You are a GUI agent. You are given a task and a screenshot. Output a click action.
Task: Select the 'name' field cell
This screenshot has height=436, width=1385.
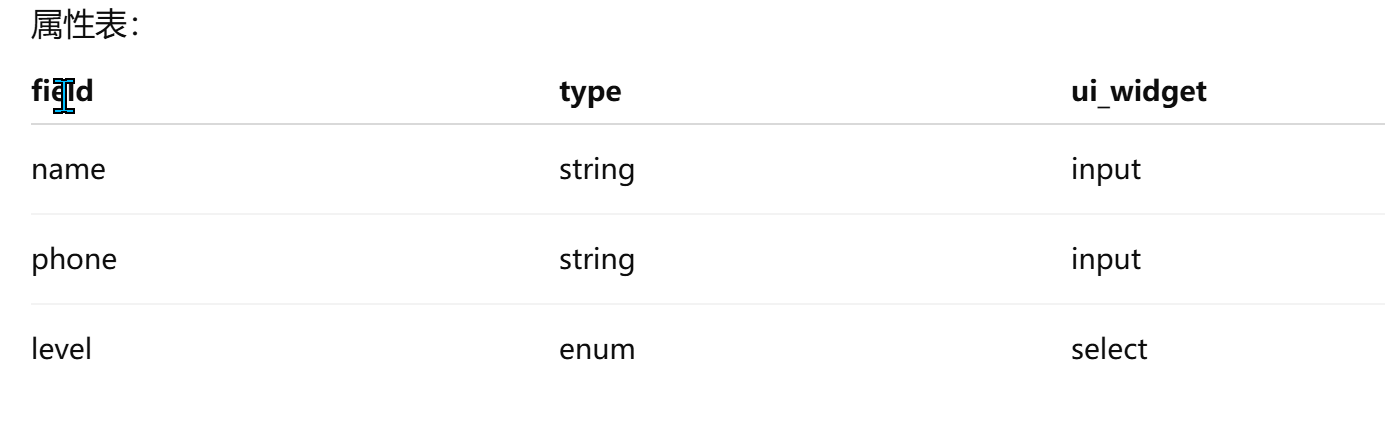69,170
